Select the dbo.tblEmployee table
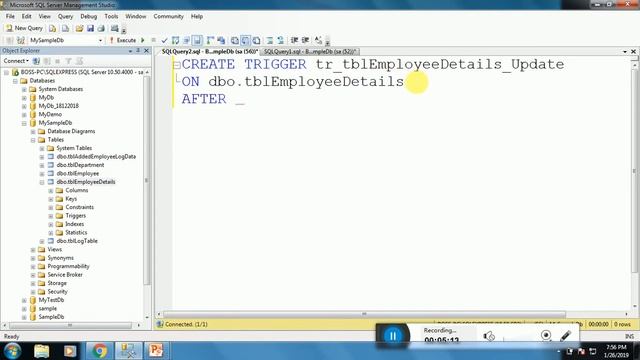This screenshot has height=360, width=640. coord(78,173)
